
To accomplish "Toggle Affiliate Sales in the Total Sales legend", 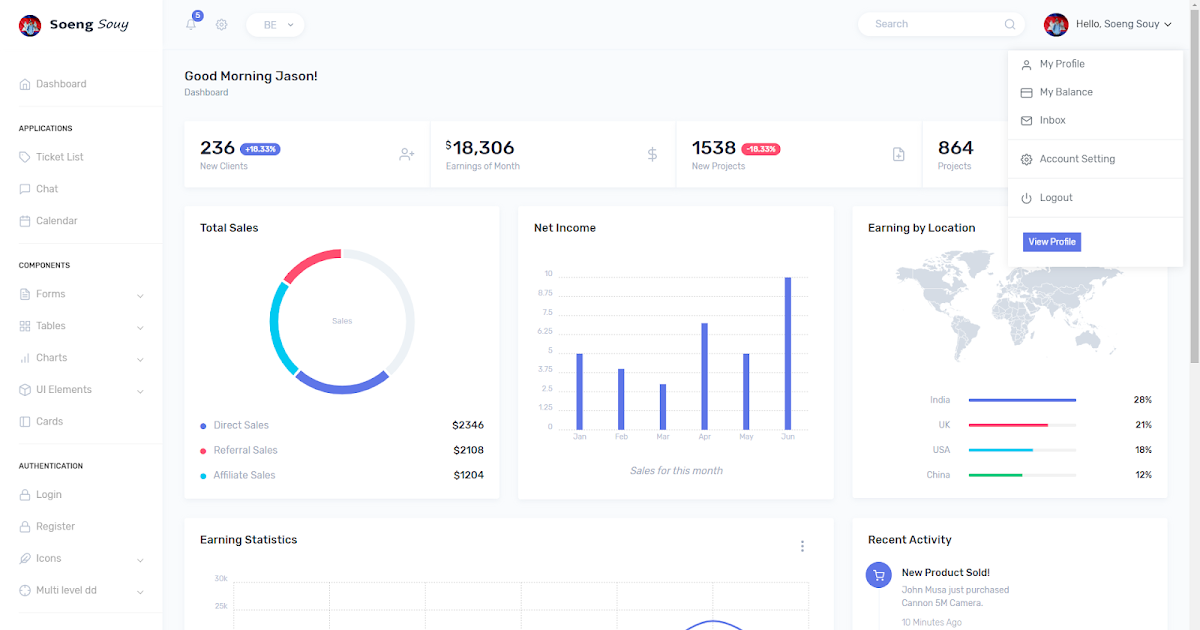I will click(x=242, y=475).
